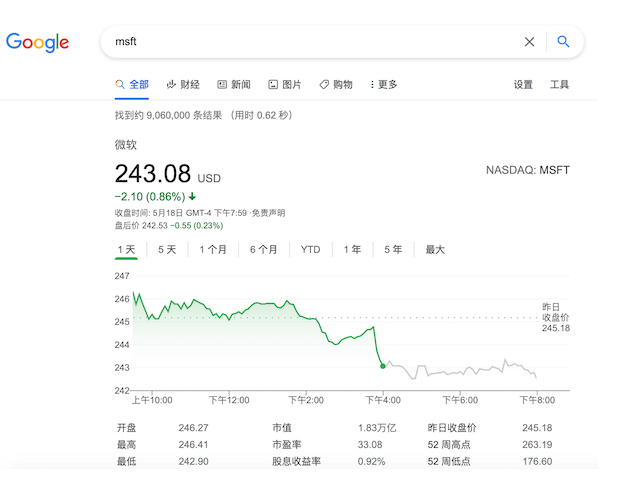
Task: Click the 开盘 value 246.27
Action: 193,428
